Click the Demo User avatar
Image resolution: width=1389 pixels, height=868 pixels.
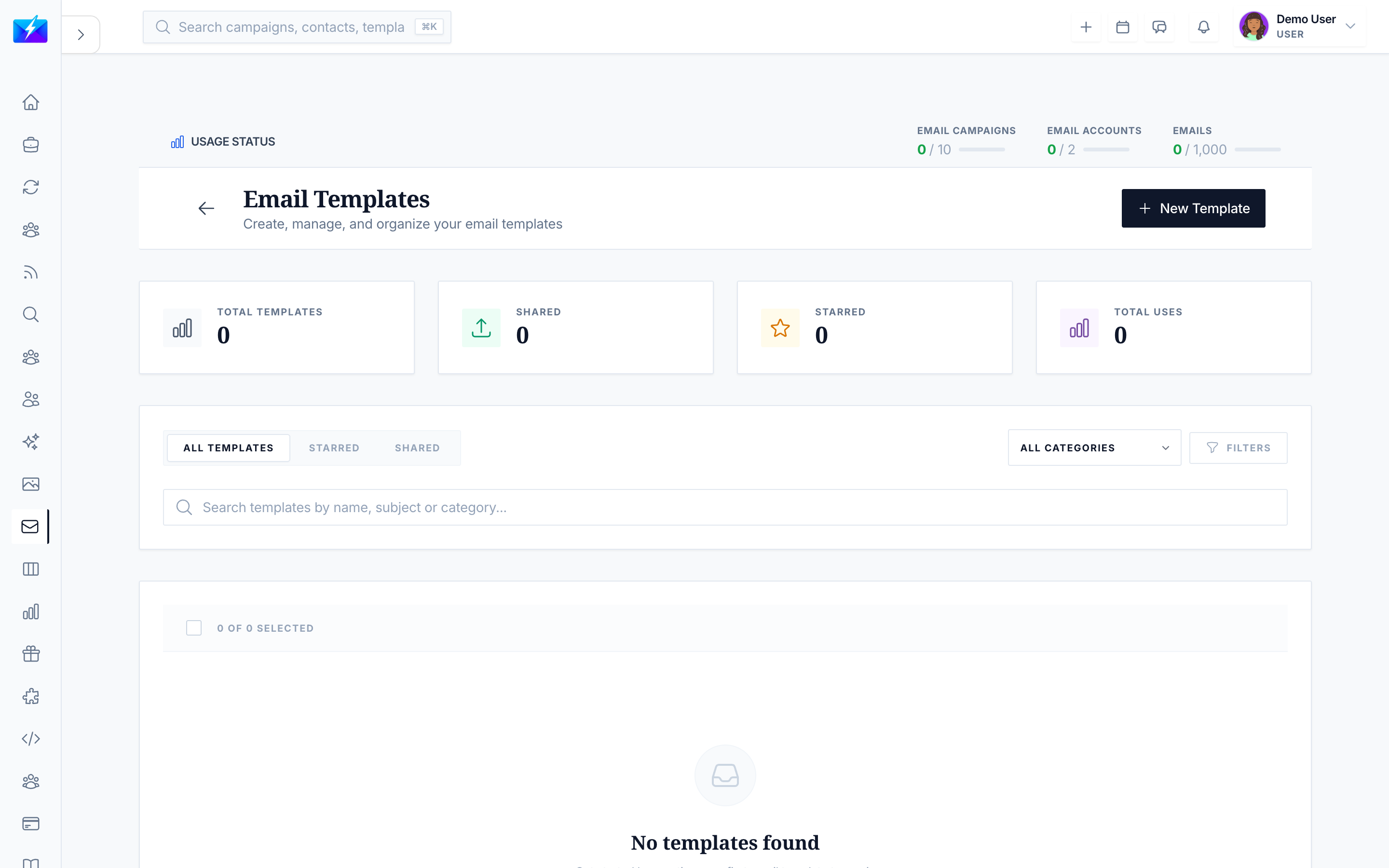click(1253, 27)
